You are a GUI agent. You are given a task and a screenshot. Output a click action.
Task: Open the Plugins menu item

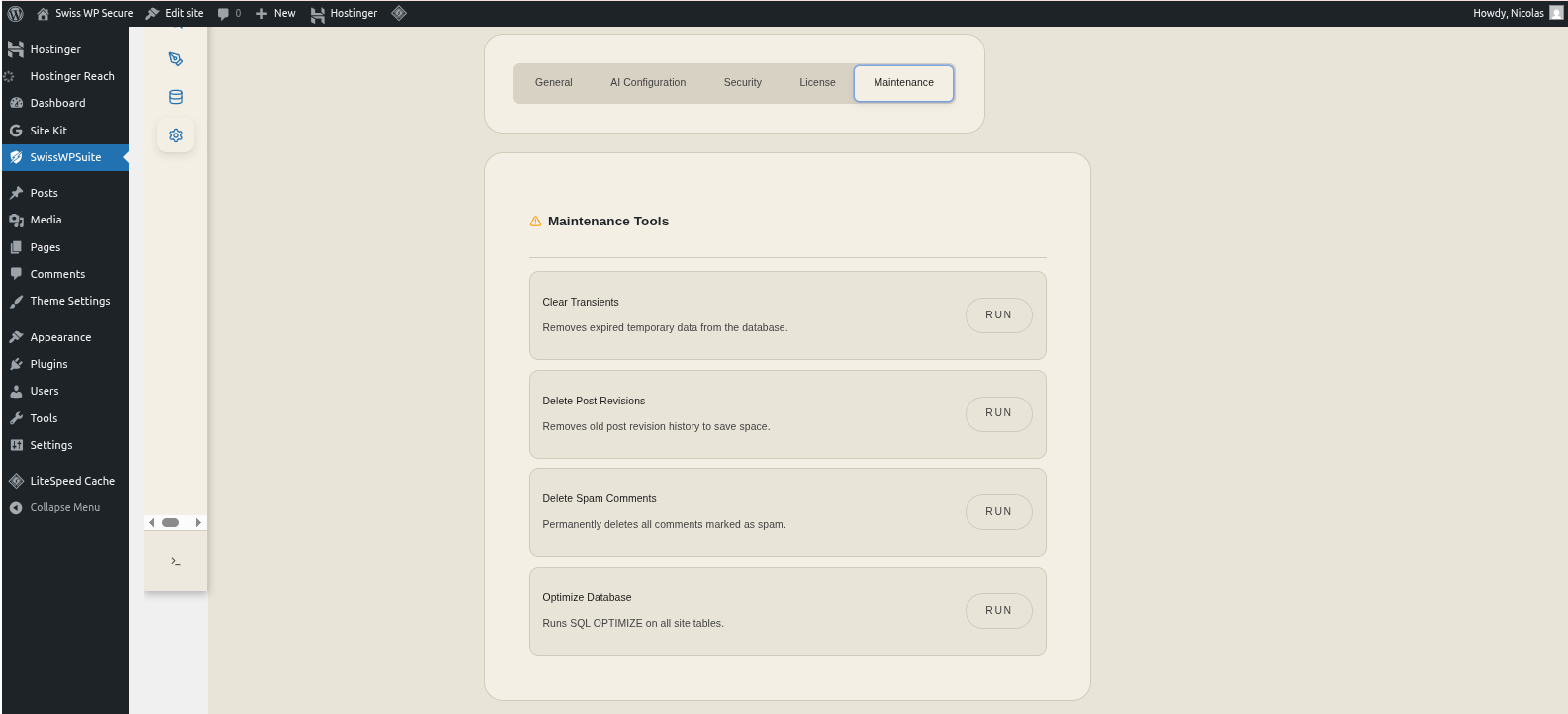[48, 364]
